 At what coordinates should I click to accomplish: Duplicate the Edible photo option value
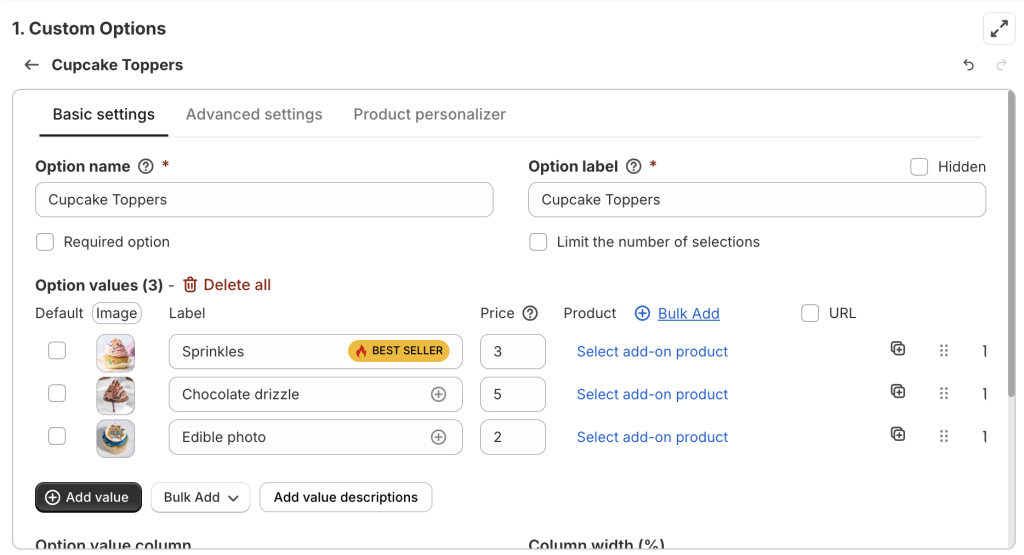pyautogui.click(x=898, y=434)
